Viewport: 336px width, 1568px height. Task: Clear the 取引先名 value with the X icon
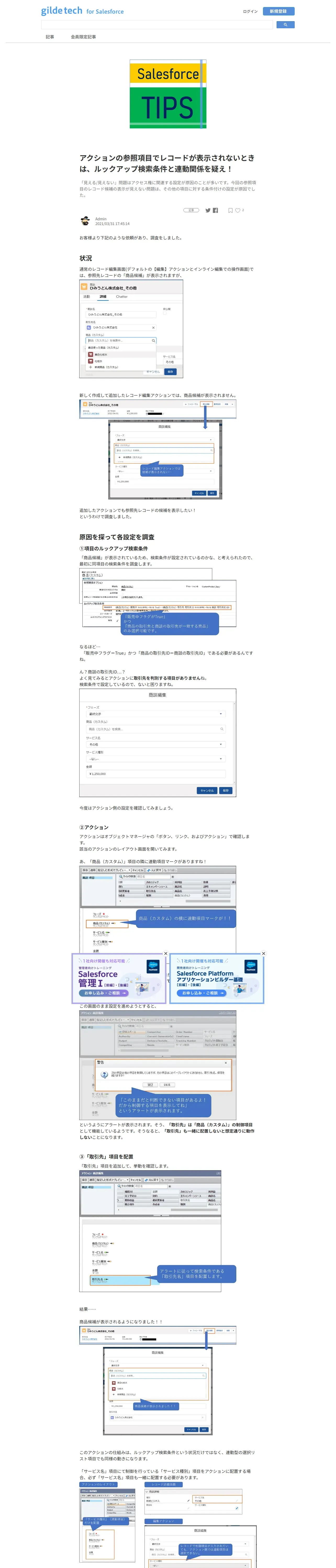(153, 327)
